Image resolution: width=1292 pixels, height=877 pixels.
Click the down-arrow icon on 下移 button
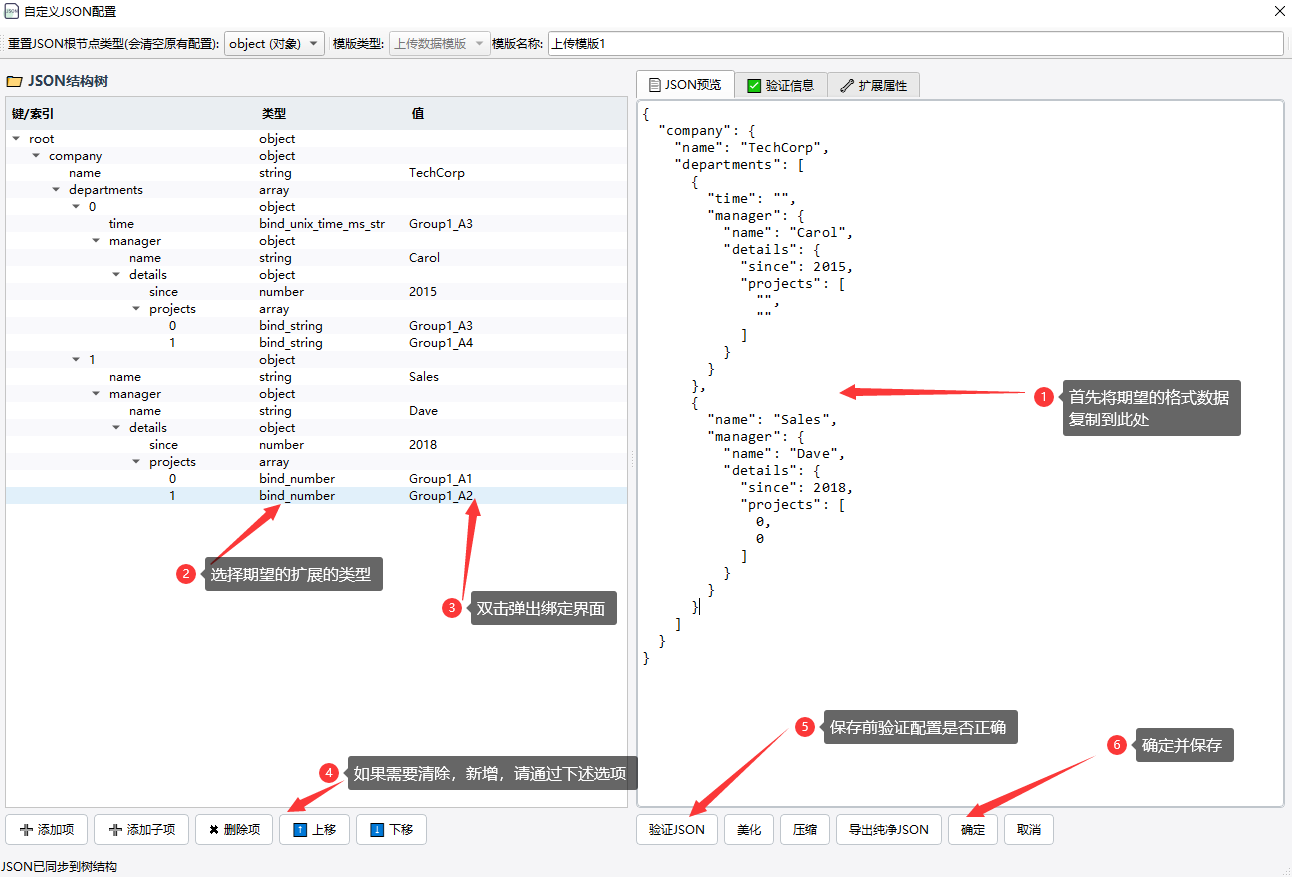[x=376, y=830]
